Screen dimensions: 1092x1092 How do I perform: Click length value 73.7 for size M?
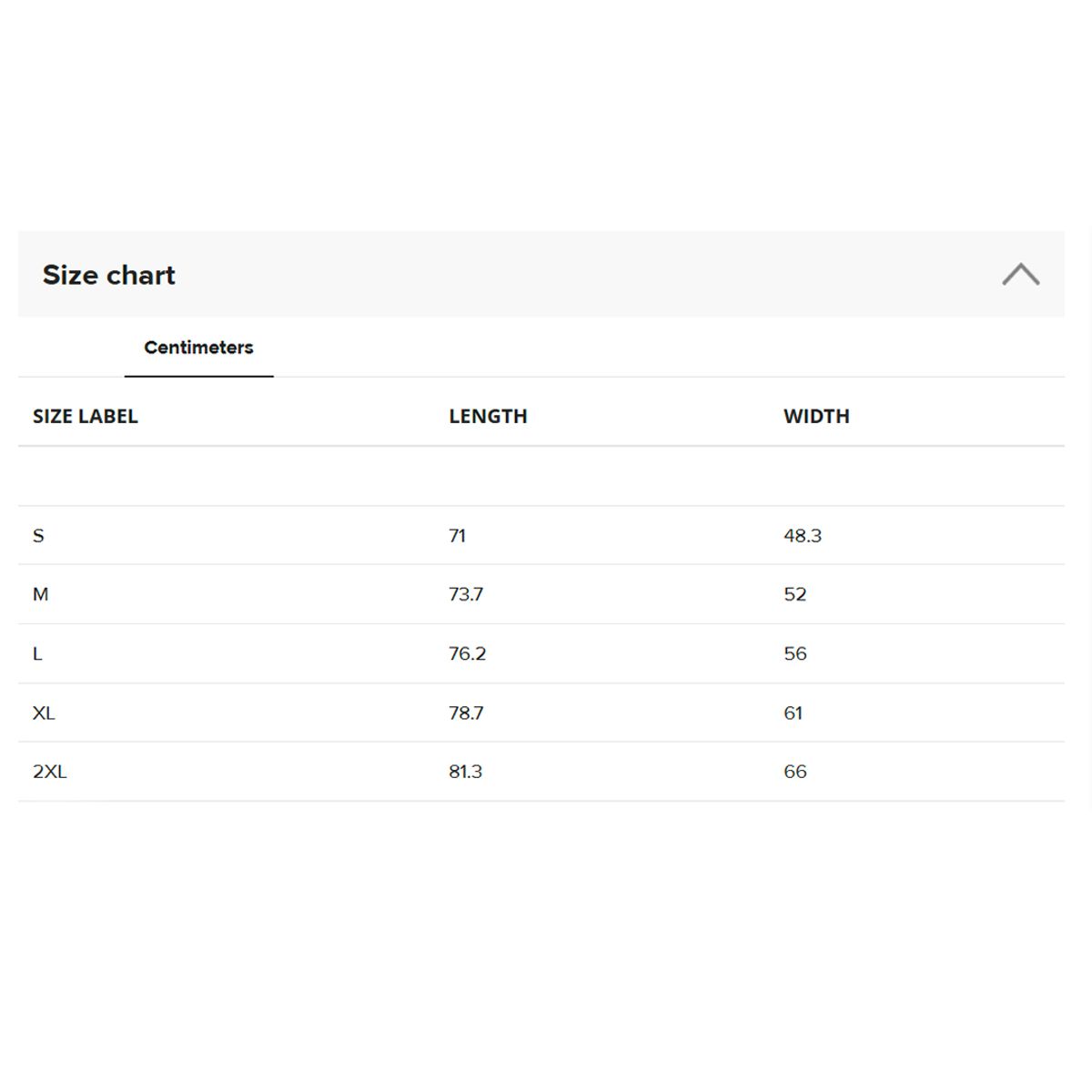466,594
